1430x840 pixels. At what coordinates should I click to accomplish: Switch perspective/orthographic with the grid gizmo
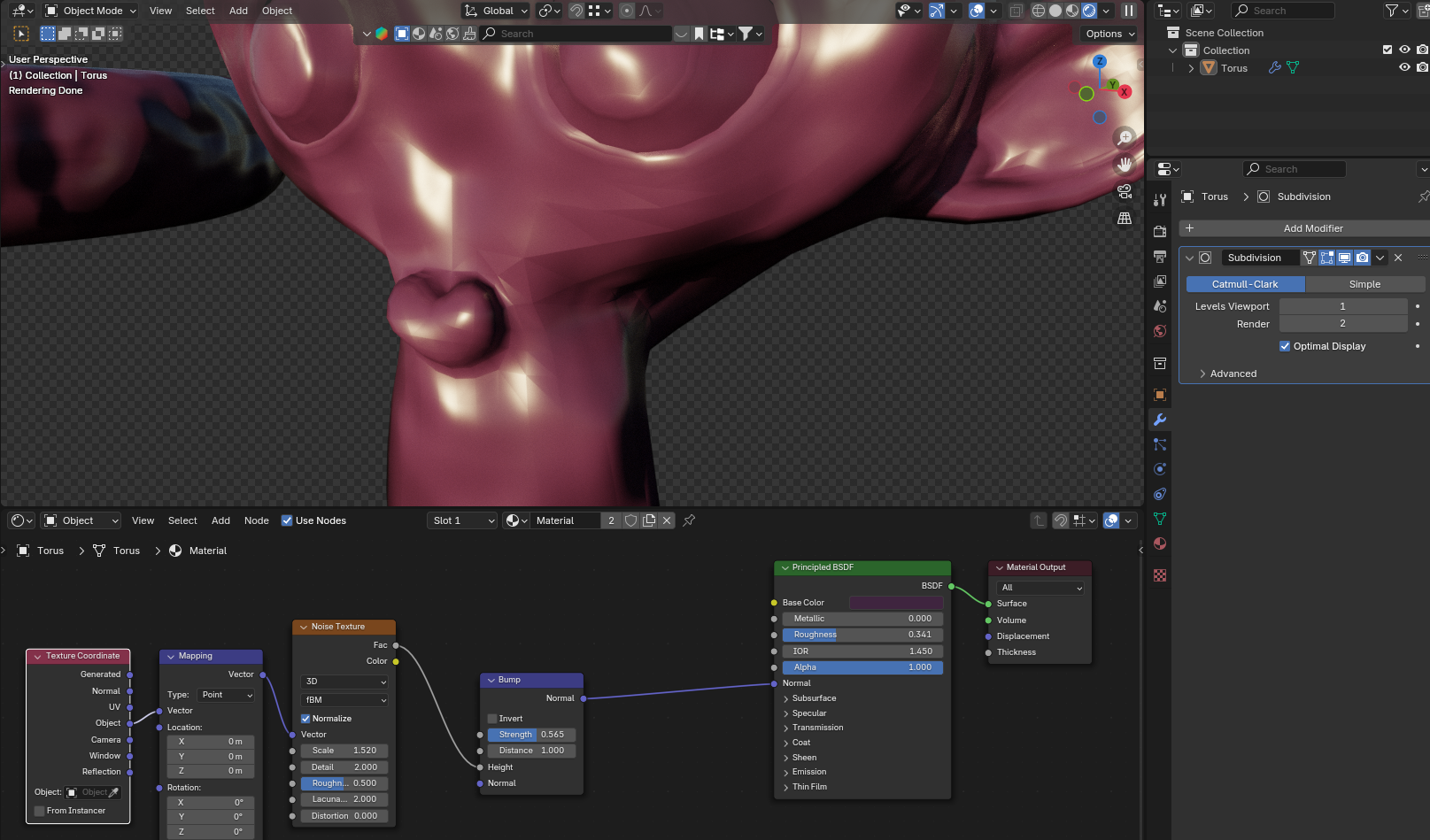point(1125,218)
